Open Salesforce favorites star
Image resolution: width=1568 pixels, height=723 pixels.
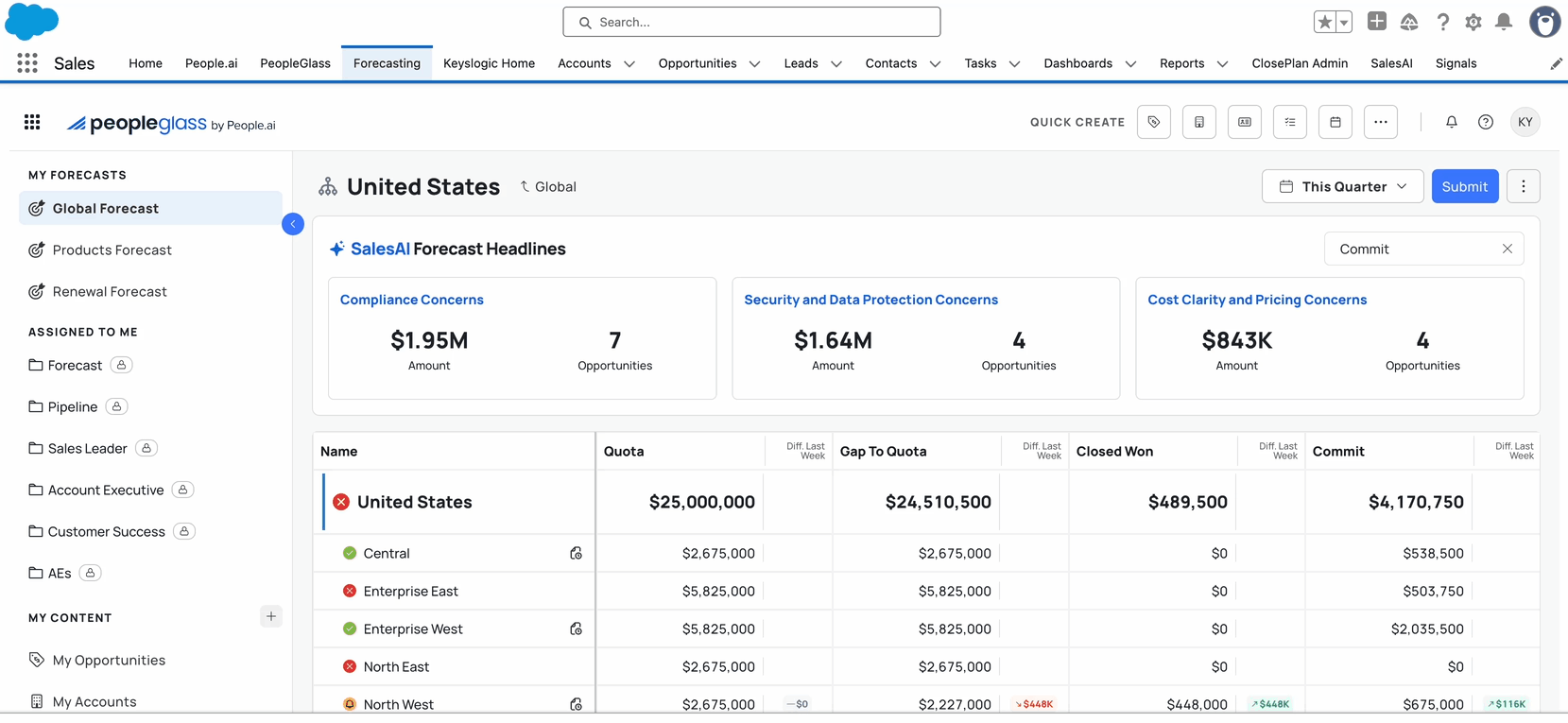point(1325,22)
